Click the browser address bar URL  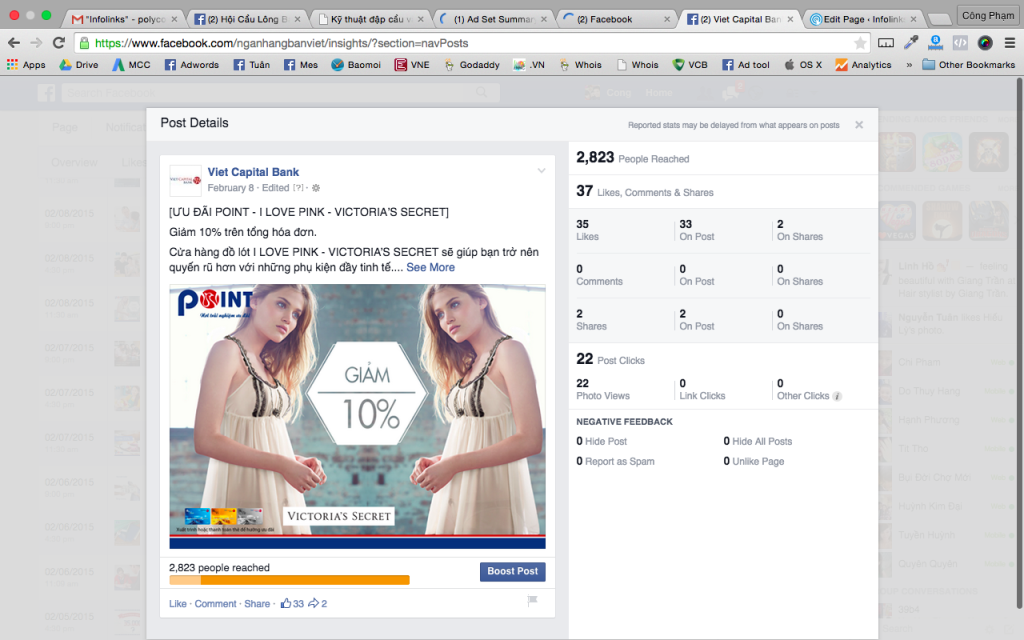[281, 43]
